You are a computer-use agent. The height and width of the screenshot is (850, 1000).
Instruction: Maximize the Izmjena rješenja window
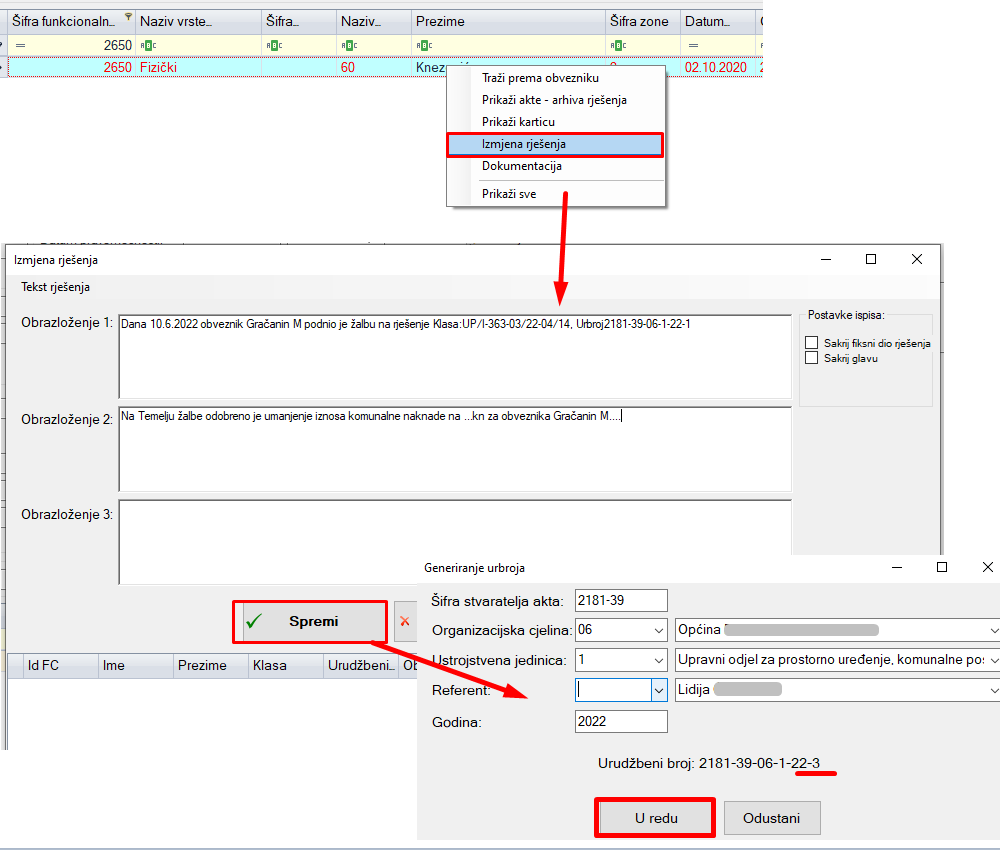tap(871, 259)
